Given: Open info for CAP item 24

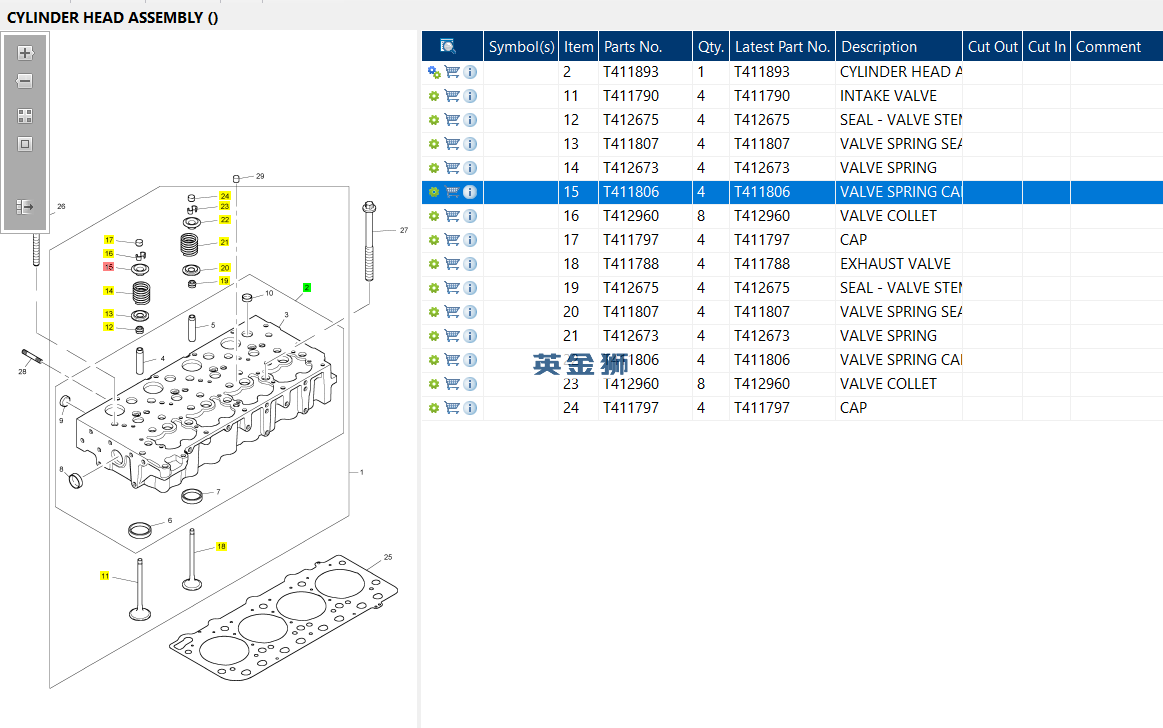Looking at the screenshot, I should [x=470, y=408].
